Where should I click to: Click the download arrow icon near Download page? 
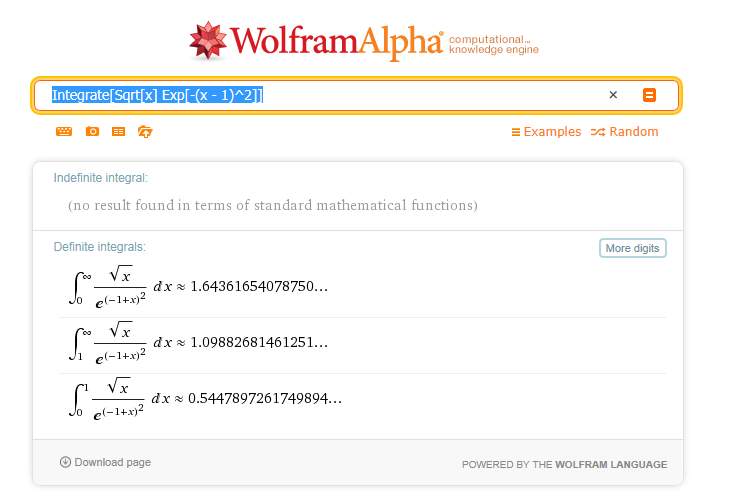point(65,462)
